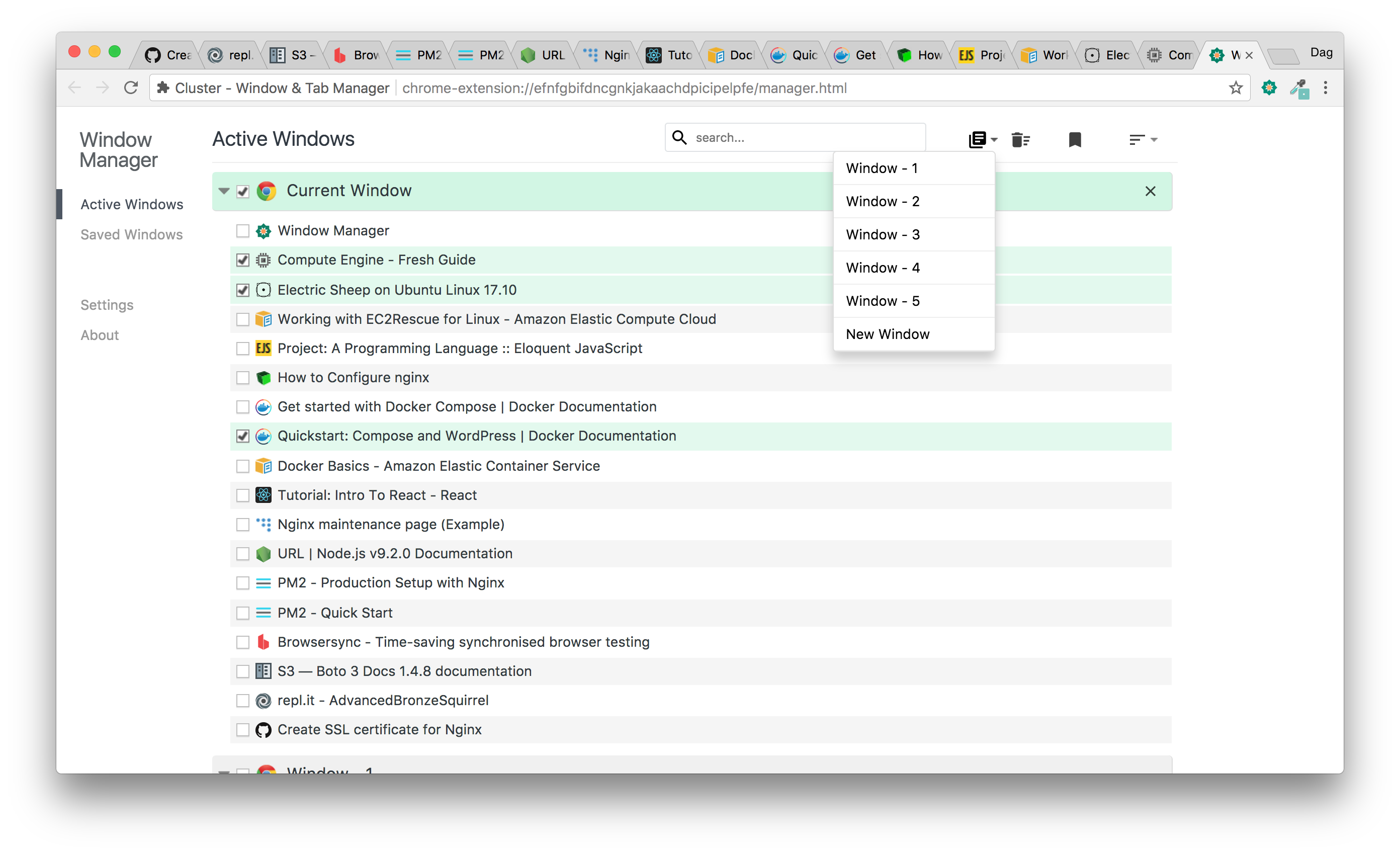Click the Browsersync red favicon in list

point(263,642)
